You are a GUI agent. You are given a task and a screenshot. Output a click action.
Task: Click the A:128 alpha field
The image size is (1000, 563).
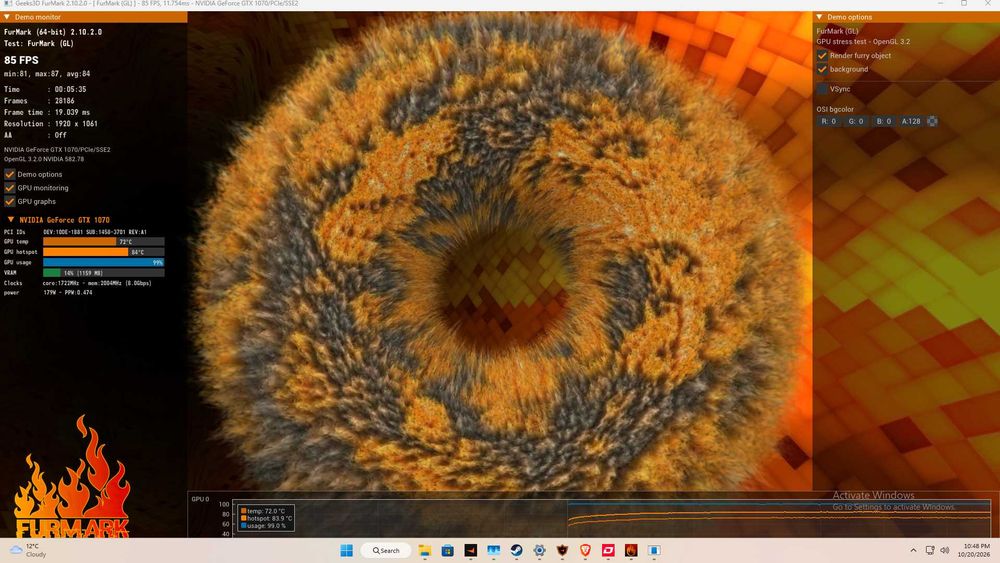[x=911, y=121]
